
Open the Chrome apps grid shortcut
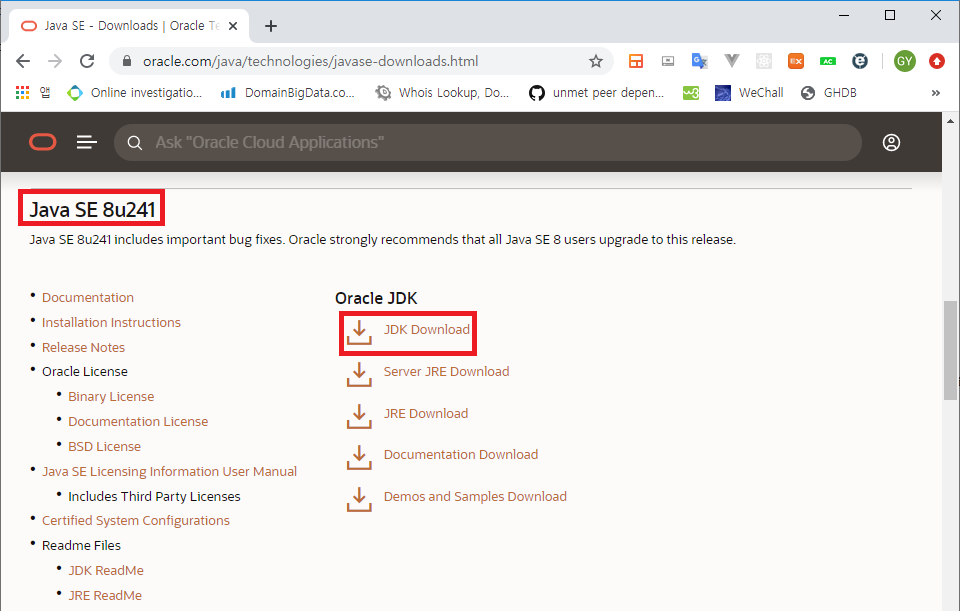point(23,92)
